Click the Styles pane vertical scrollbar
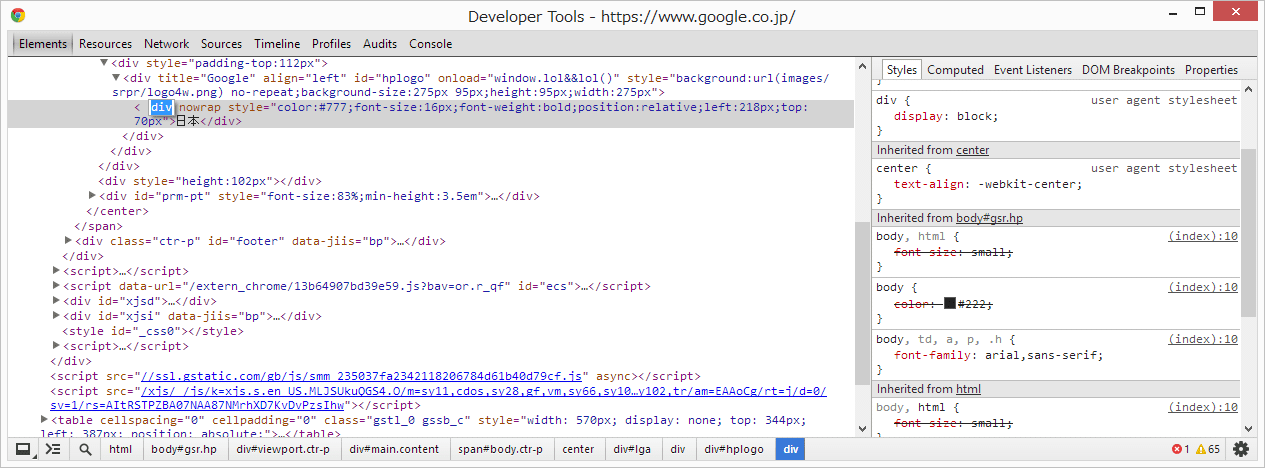The width and height of the screenshot is (1265, 468). tap(1248, 233)
